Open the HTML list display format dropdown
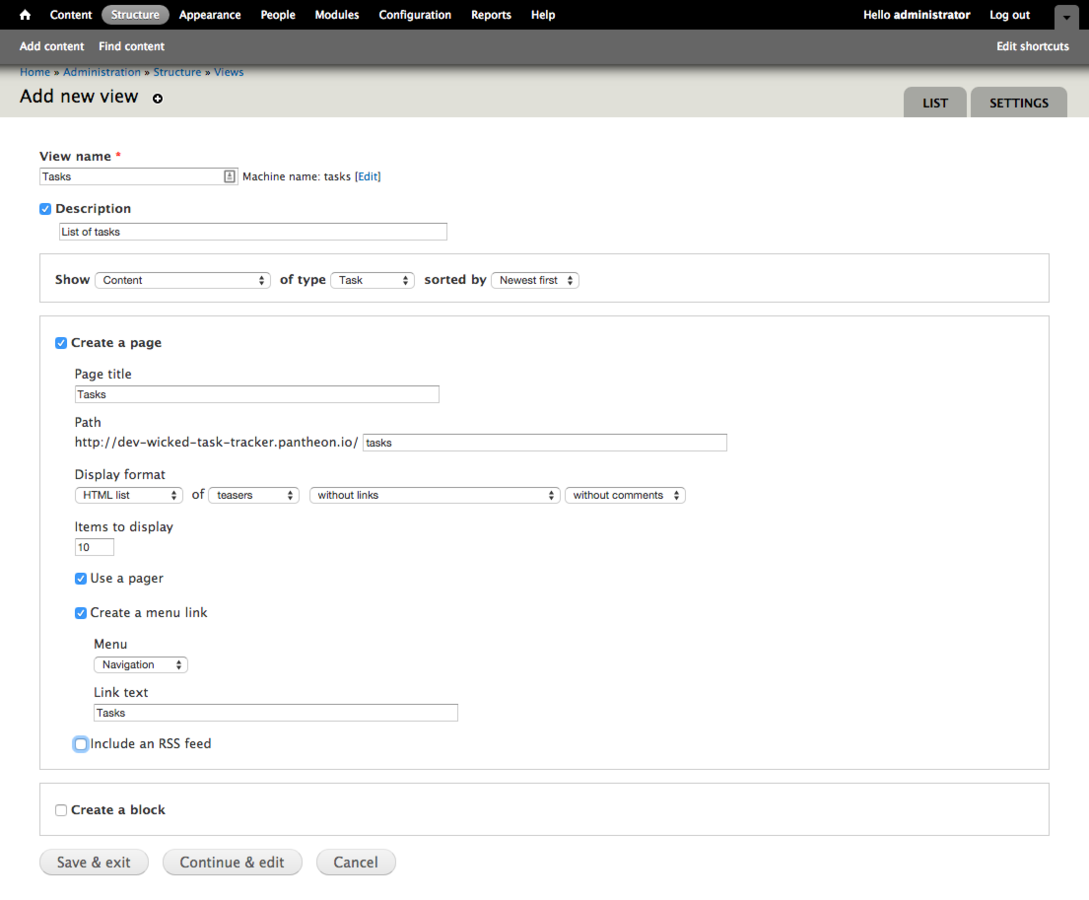This screenshot has height=900, width=1089. [128, 495]
